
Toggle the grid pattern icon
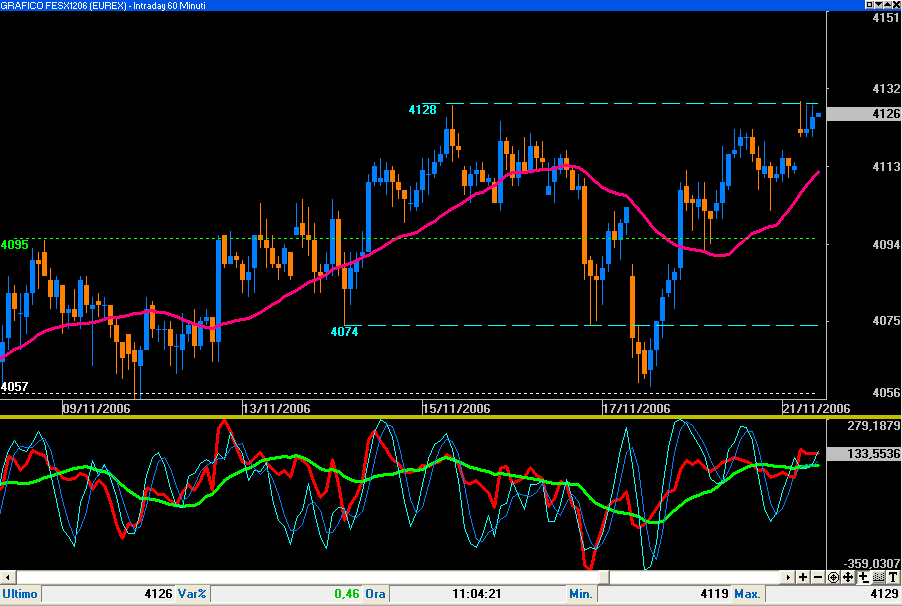[878, 578]
